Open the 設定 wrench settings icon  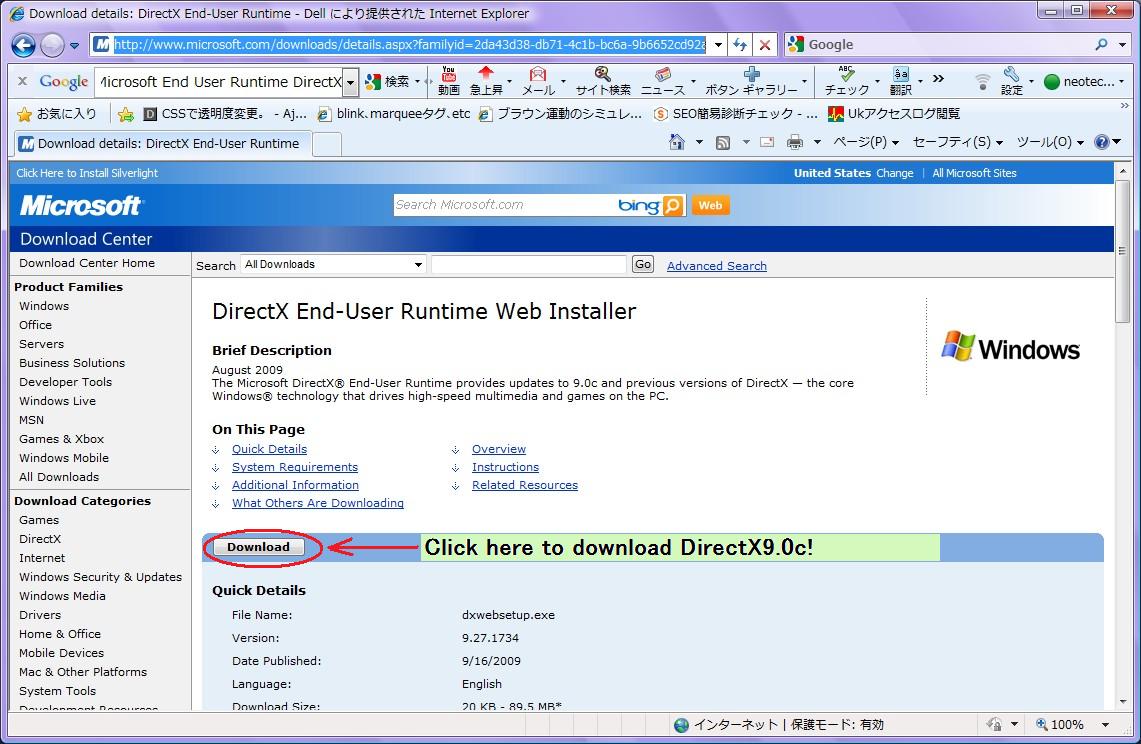click(1011, 81)
